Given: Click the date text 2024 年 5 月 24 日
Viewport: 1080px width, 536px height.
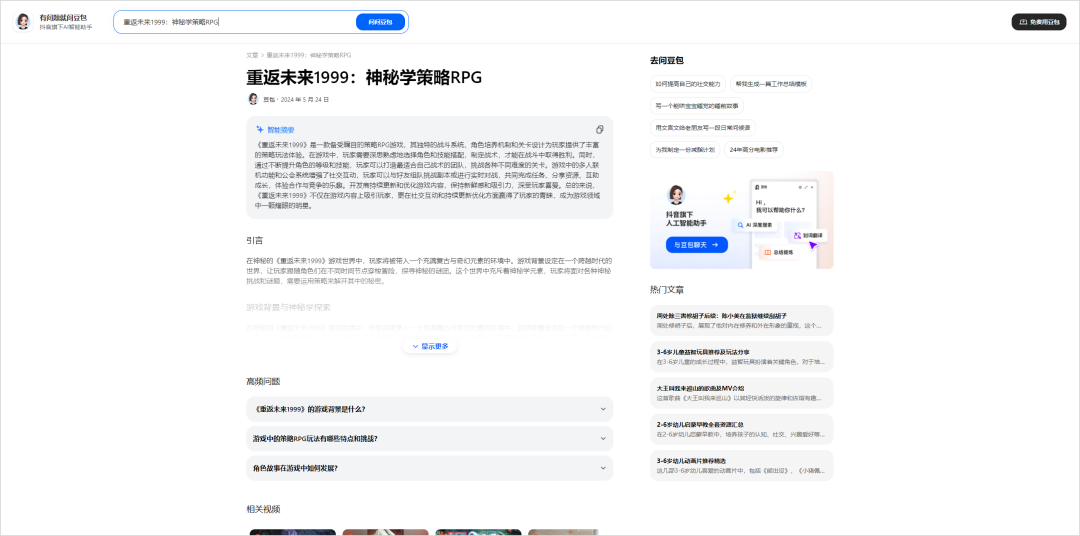Looking at the screenshot, I should (304, 99).
